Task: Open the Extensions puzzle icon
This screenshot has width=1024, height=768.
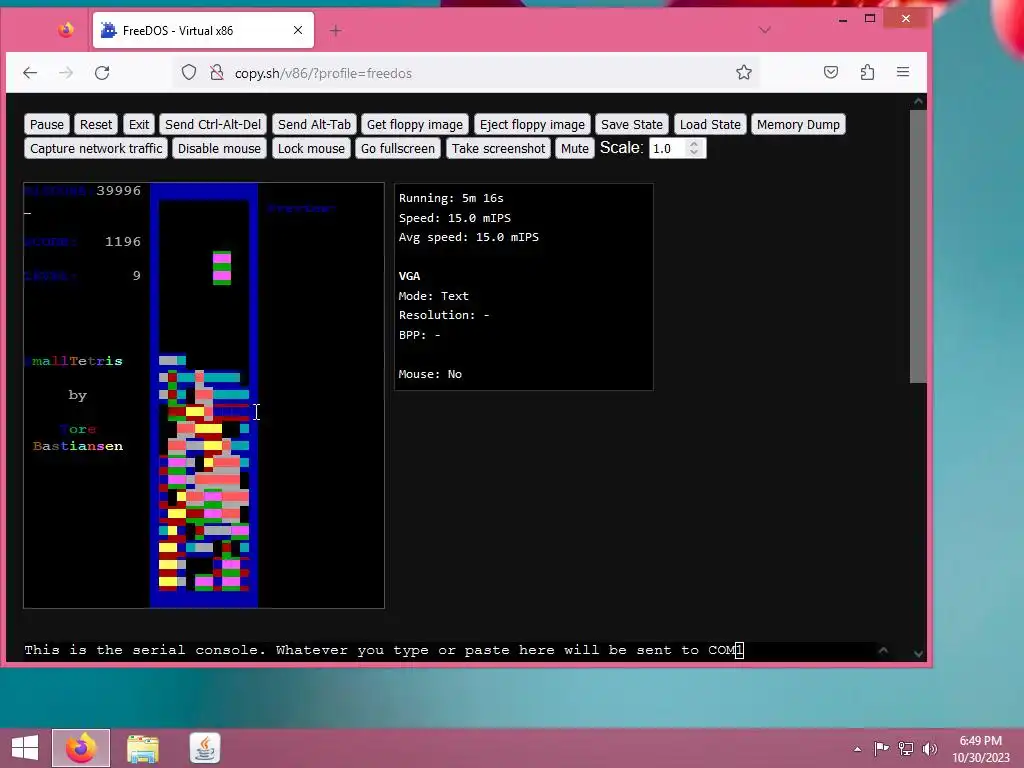Action: [x=867, y=72]
